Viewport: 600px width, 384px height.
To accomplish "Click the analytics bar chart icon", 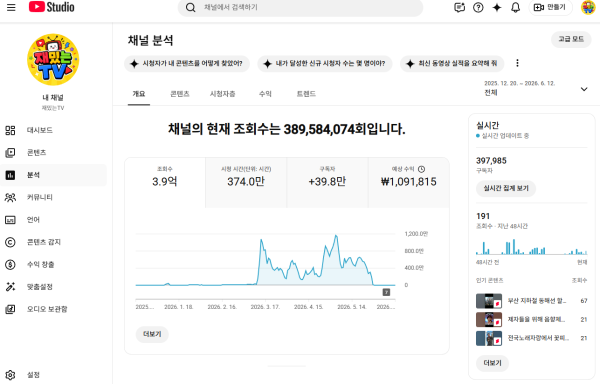I will (10, 175).
